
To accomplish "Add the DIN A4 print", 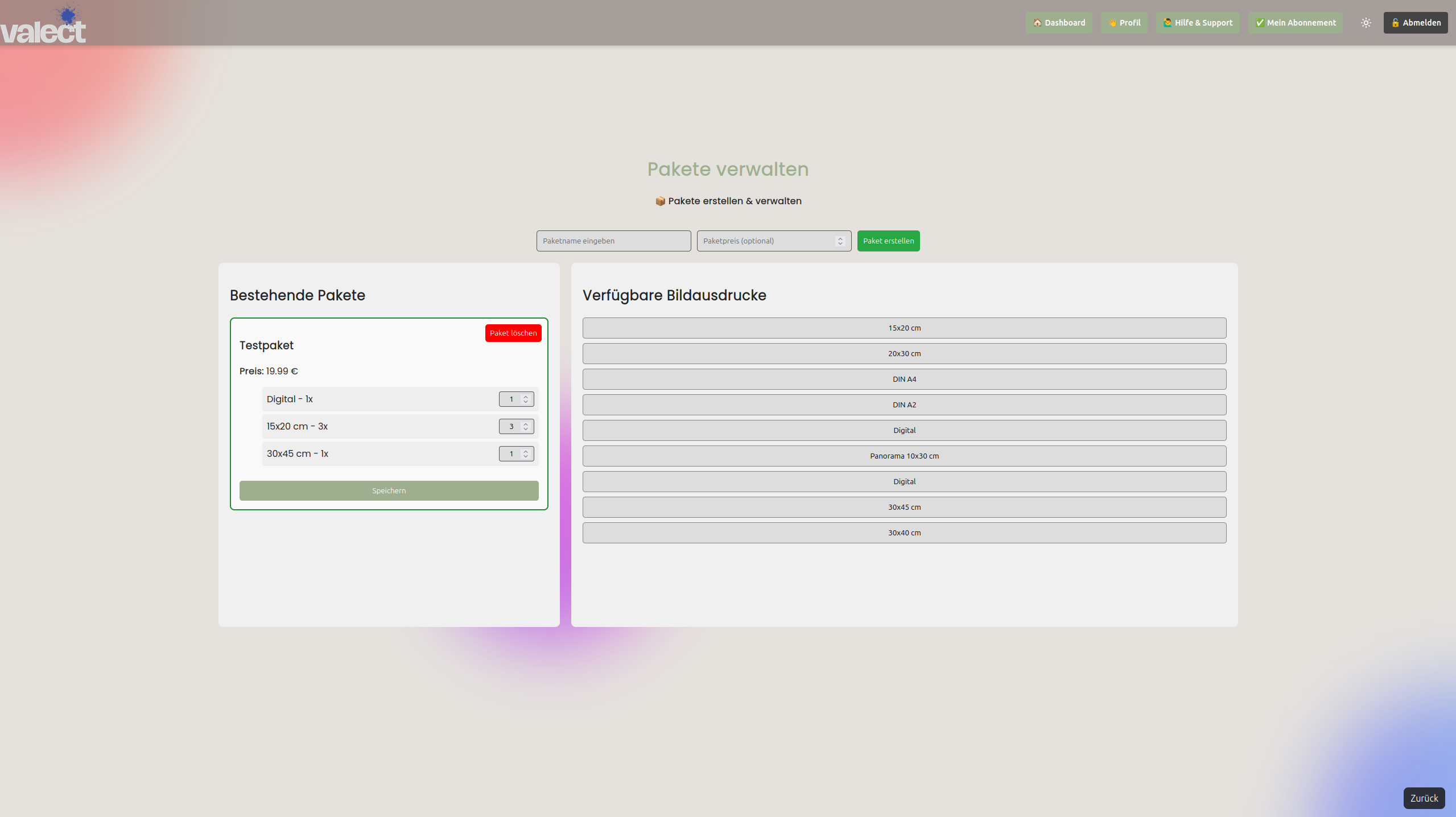I will pyautogui.click(x=904, y=379).
